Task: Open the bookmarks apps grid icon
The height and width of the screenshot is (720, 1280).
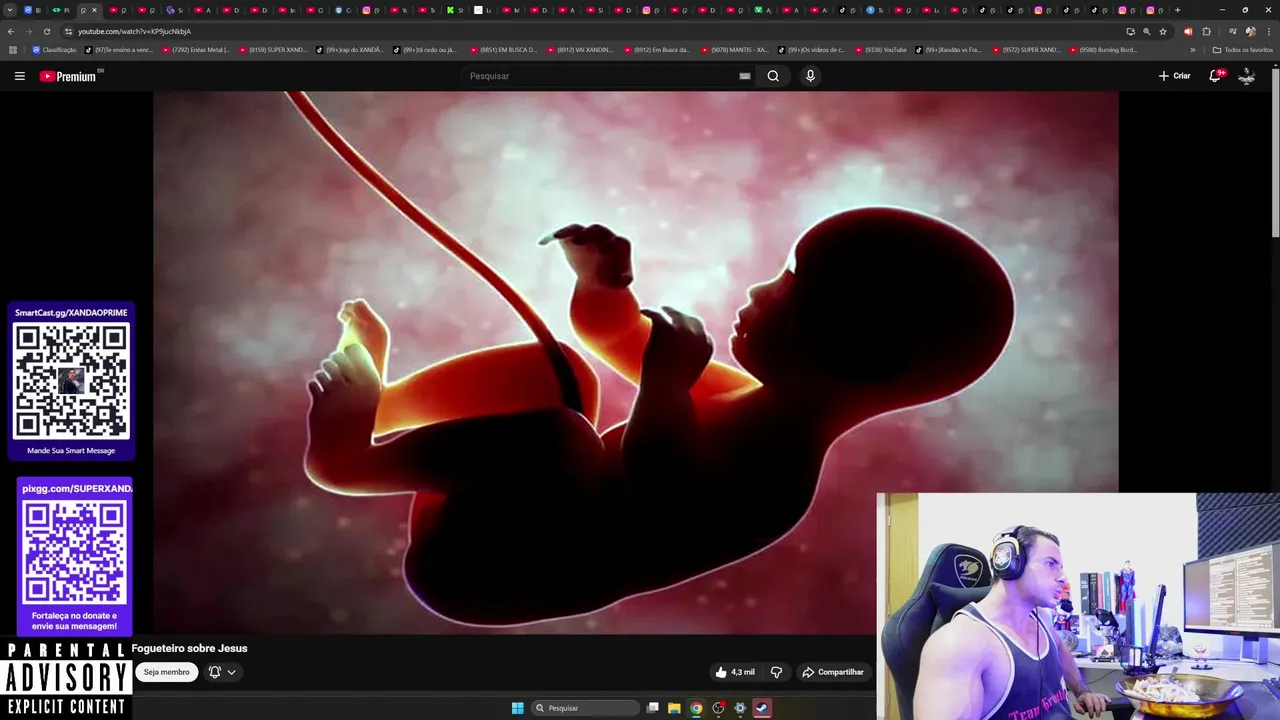Action: pos(13,50)
